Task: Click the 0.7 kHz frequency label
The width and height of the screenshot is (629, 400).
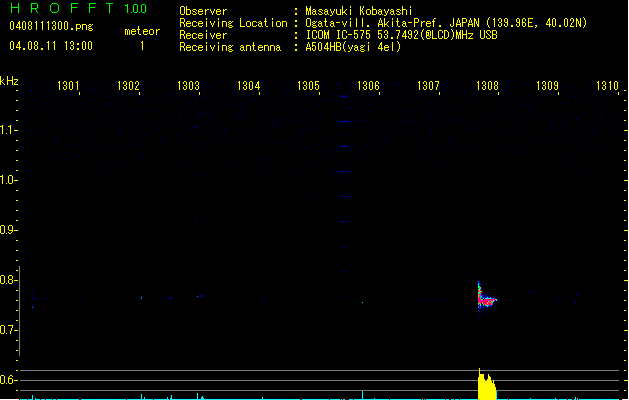Action: click(8, 330)
